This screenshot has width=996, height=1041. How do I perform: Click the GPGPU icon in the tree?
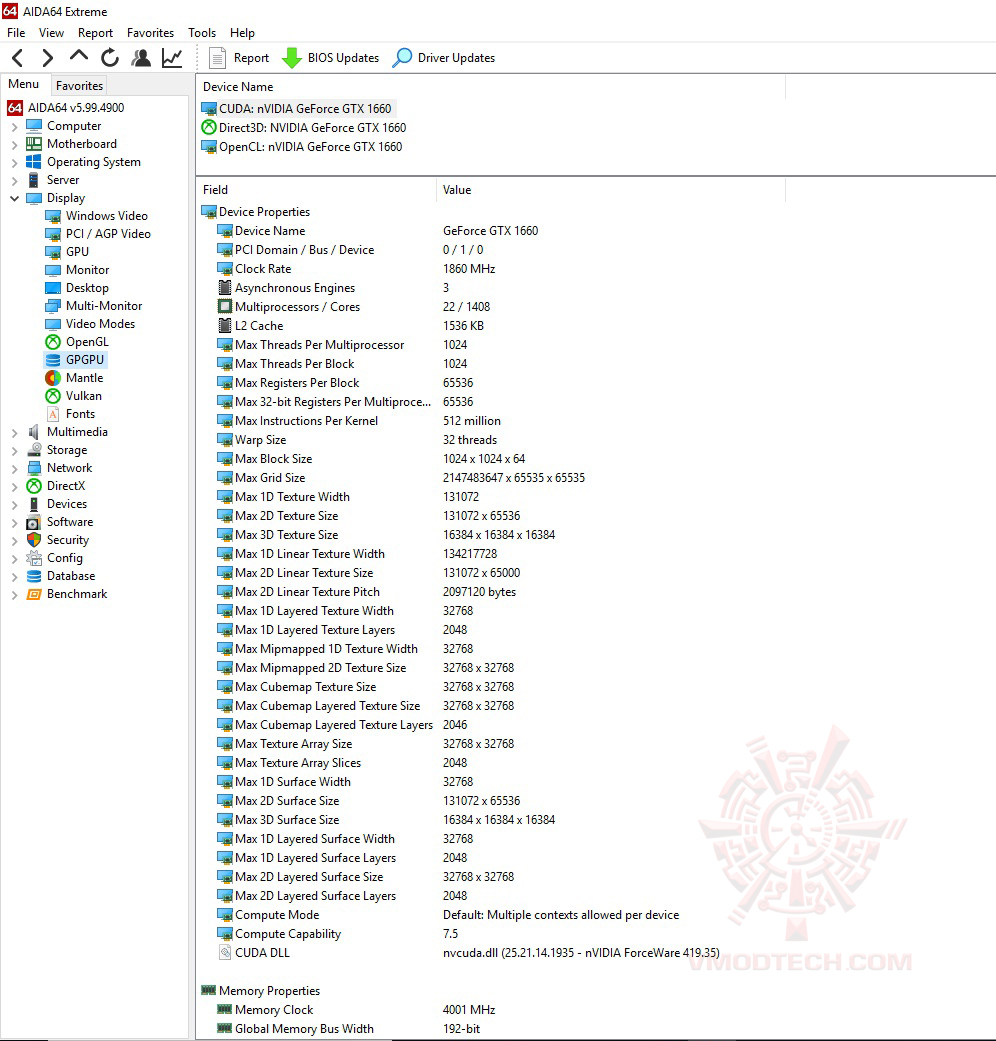point(53,360)
